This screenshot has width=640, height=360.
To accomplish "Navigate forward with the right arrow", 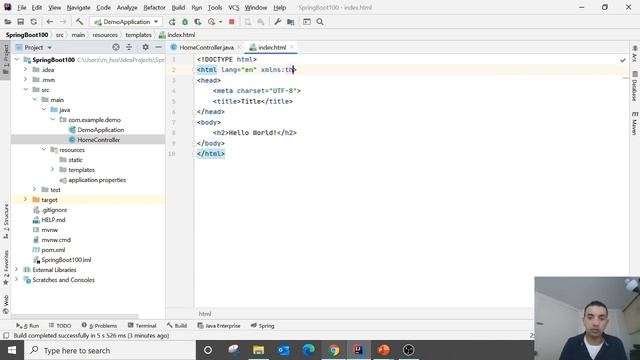I will (x=62, y=22).
